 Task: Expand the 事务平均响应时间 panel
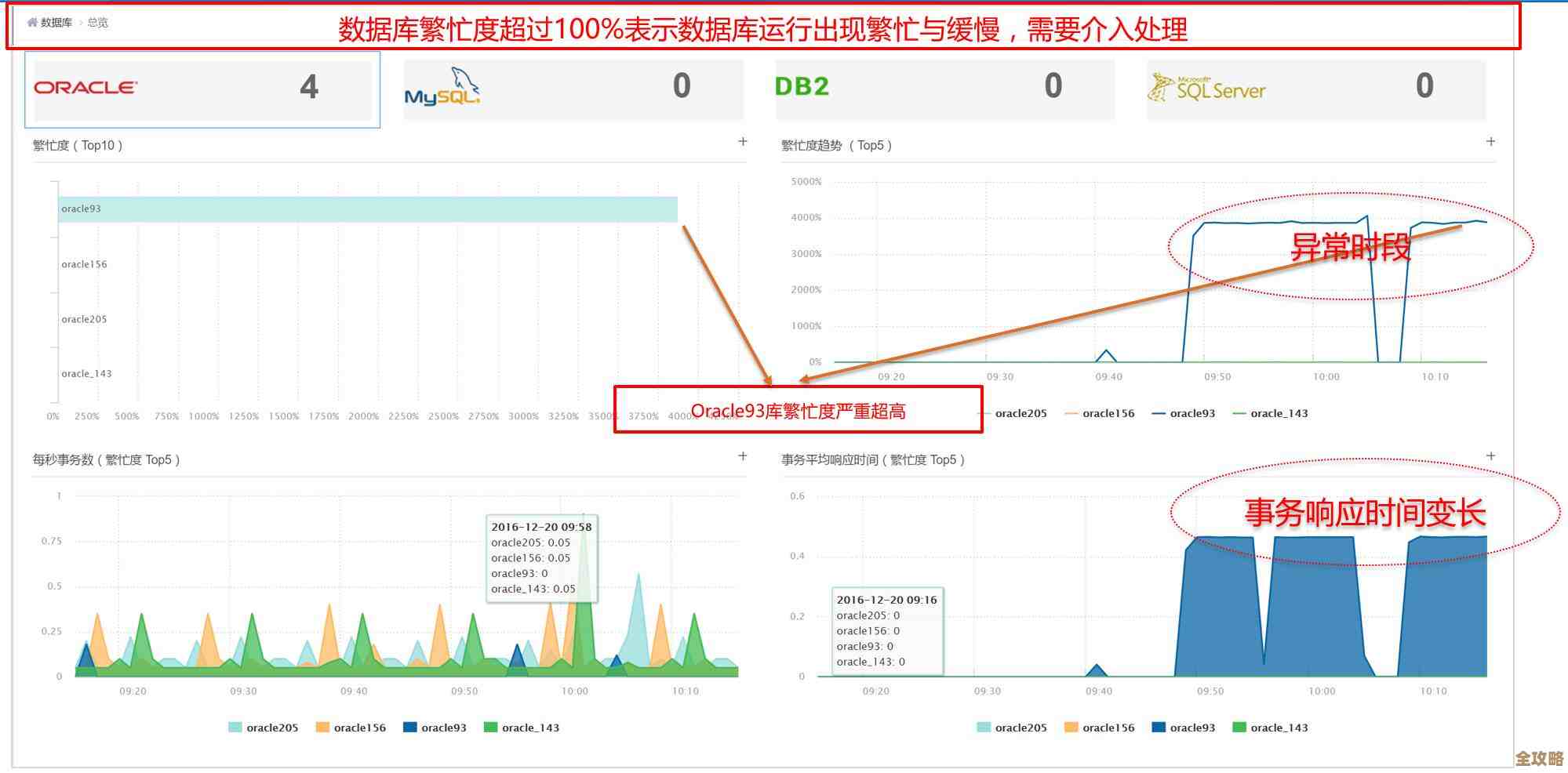click(x=1488, y=455)
